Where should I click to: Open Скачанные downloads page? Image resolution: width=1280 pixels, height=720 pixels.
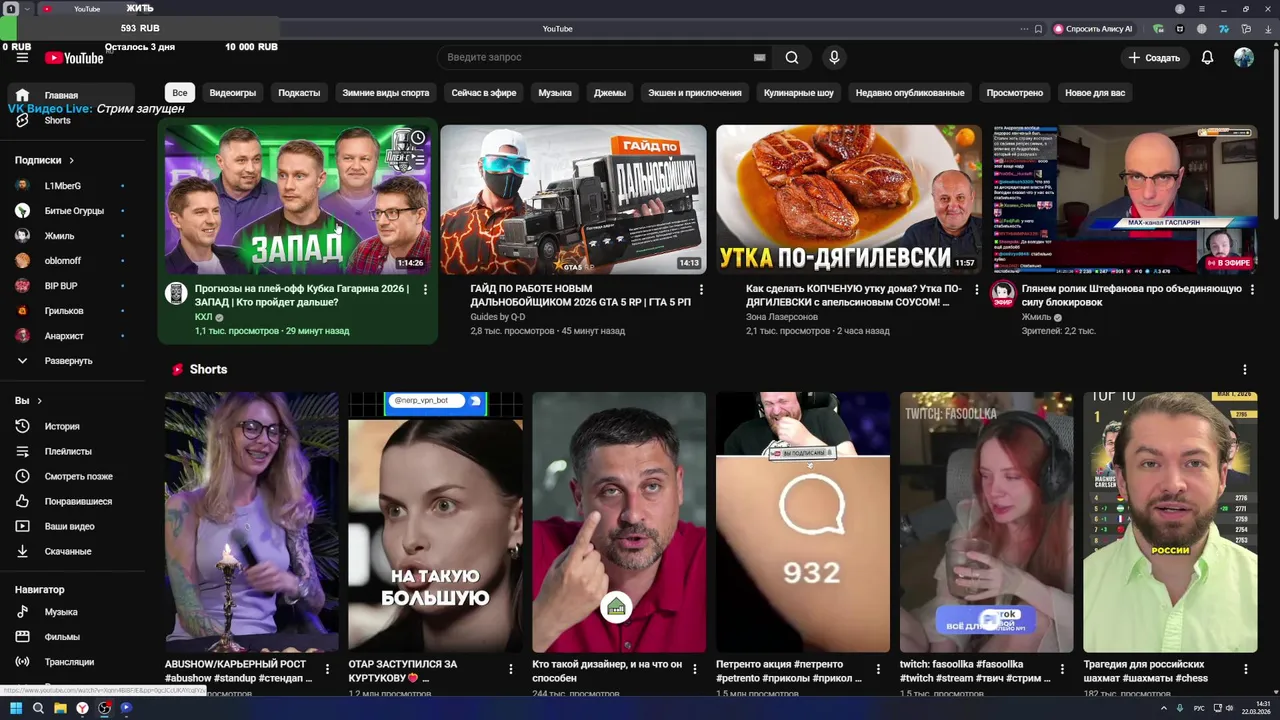click(70, 551)
